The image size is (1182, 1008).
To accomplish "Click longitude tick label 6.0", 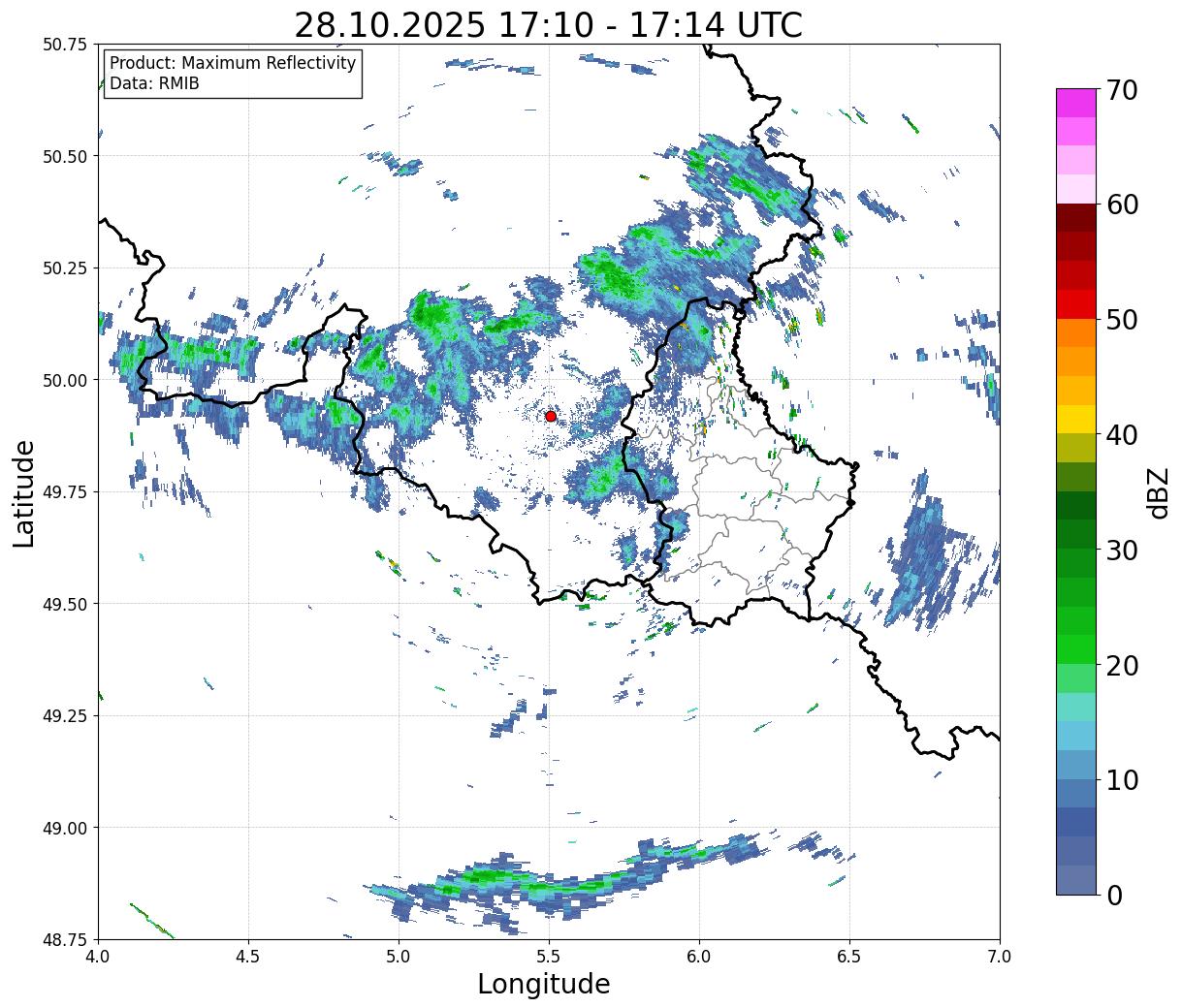I will (699, 956).
